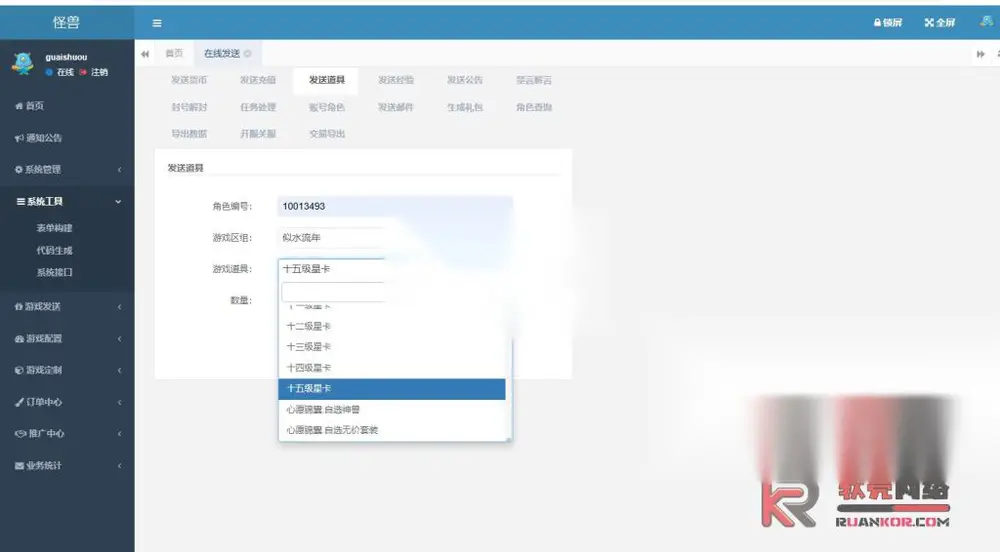Switch to the 禁言解言 tab
1000x552 pixels.
pyautogui.click(x=534, y=80)
